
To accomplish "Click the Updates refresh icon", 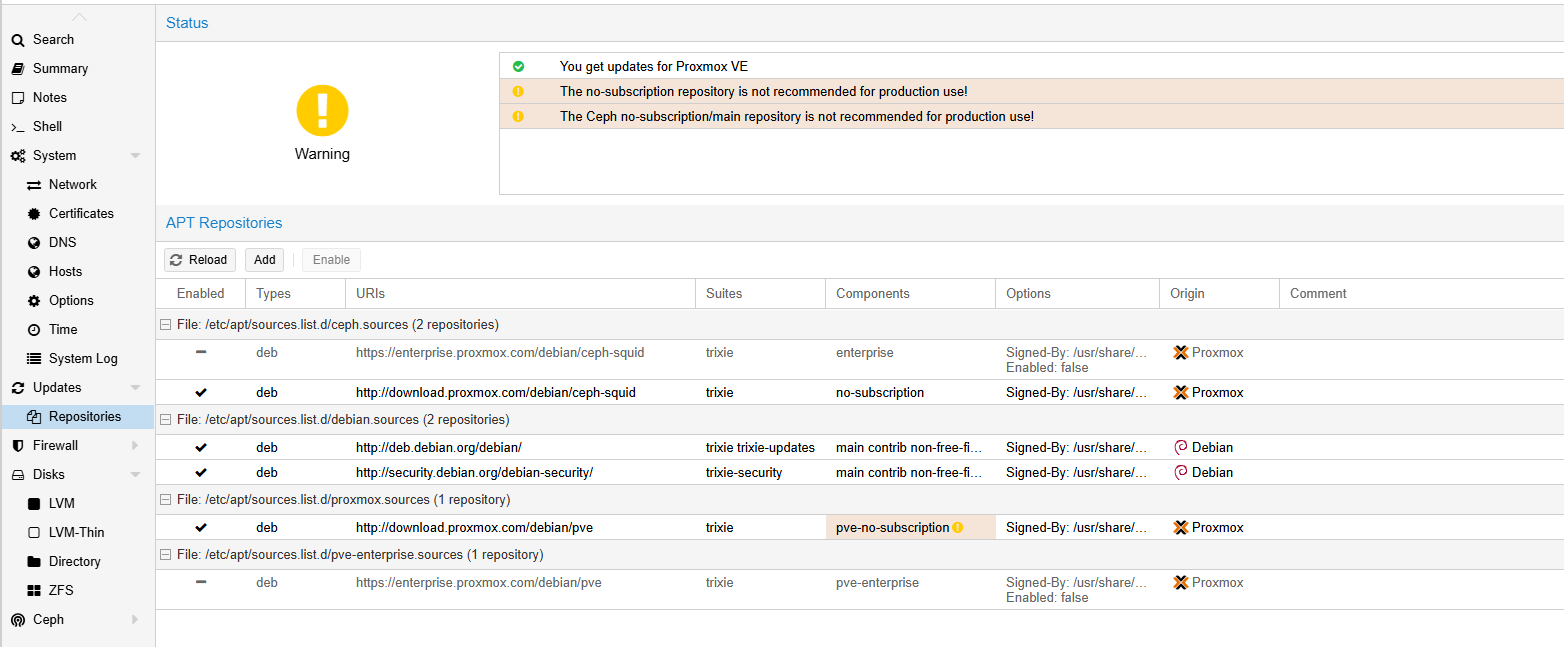I will 18,388.
